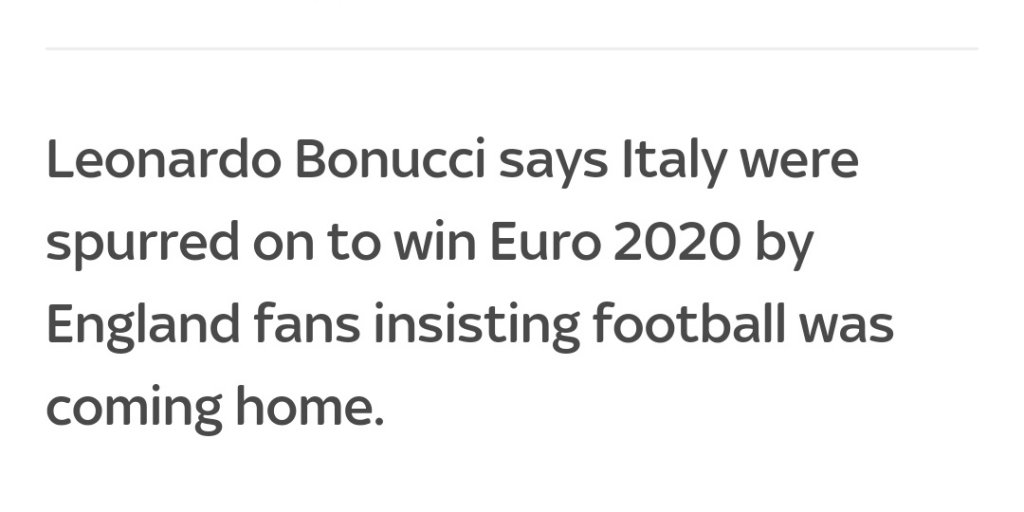Image resolution: width=1024 pixels, height=512 pixels.
Task: Click the horizontal divider line above the text
Action: pos(511,48)
